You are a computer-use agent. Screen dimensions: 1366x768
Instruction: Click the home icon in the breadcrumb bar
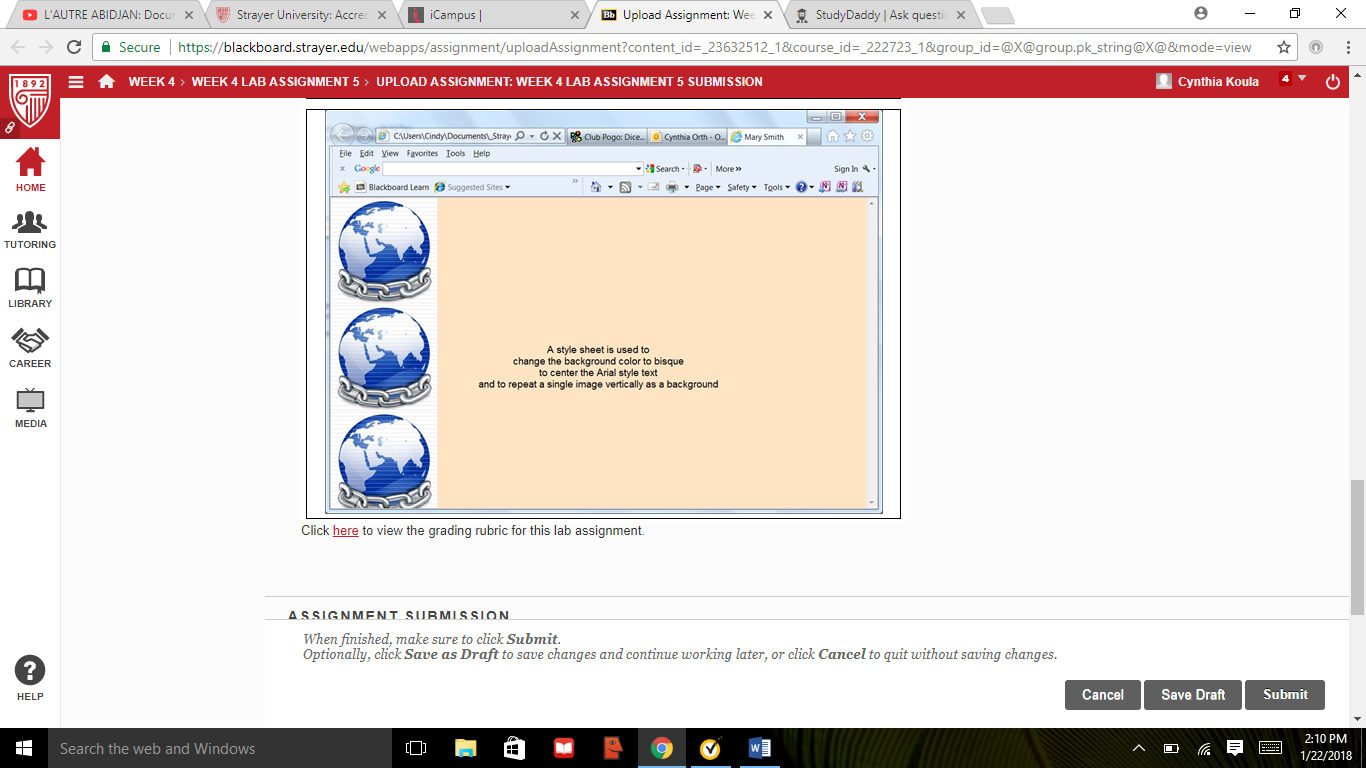point(107,81)
